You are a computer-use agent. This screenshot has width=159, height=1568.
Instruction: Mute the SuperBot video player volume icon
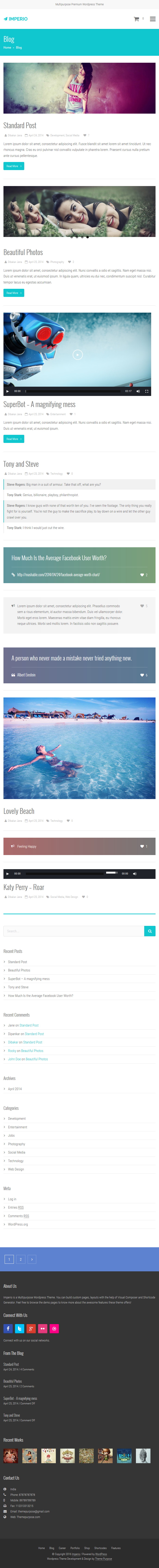click(138, 391)
